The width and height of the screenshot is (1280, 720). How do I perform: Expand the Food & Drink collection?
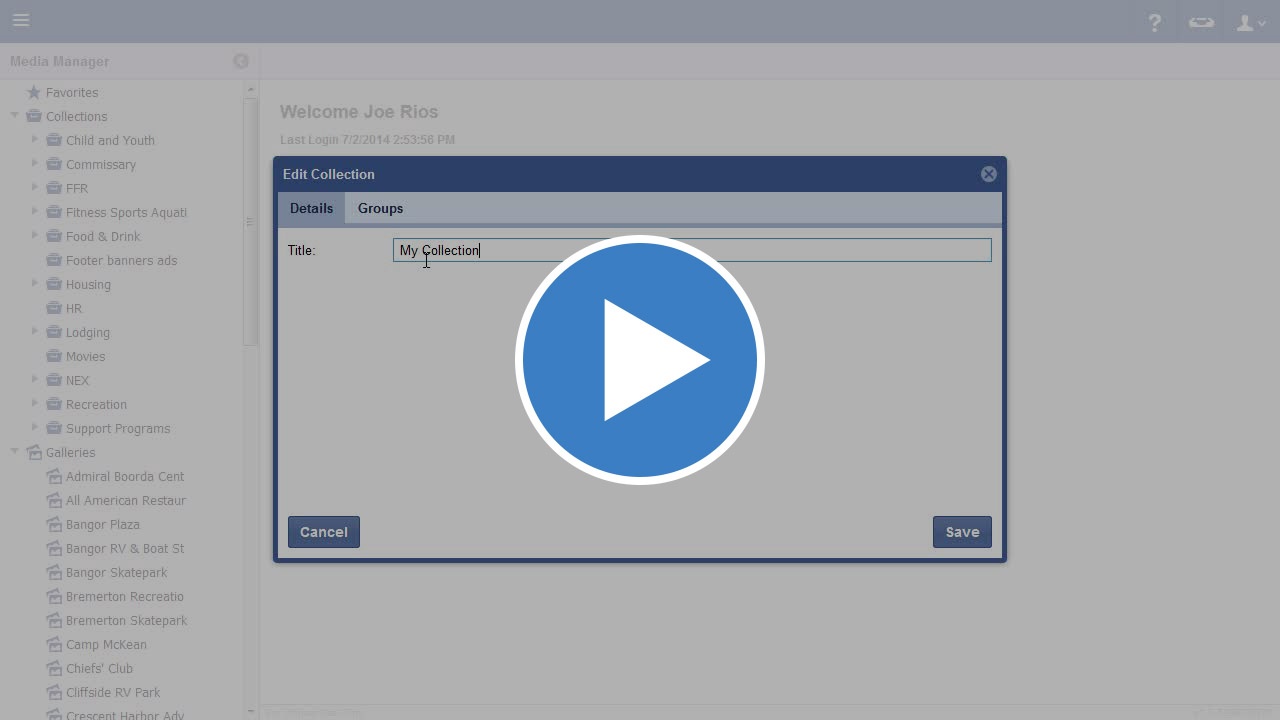point(35,236)
